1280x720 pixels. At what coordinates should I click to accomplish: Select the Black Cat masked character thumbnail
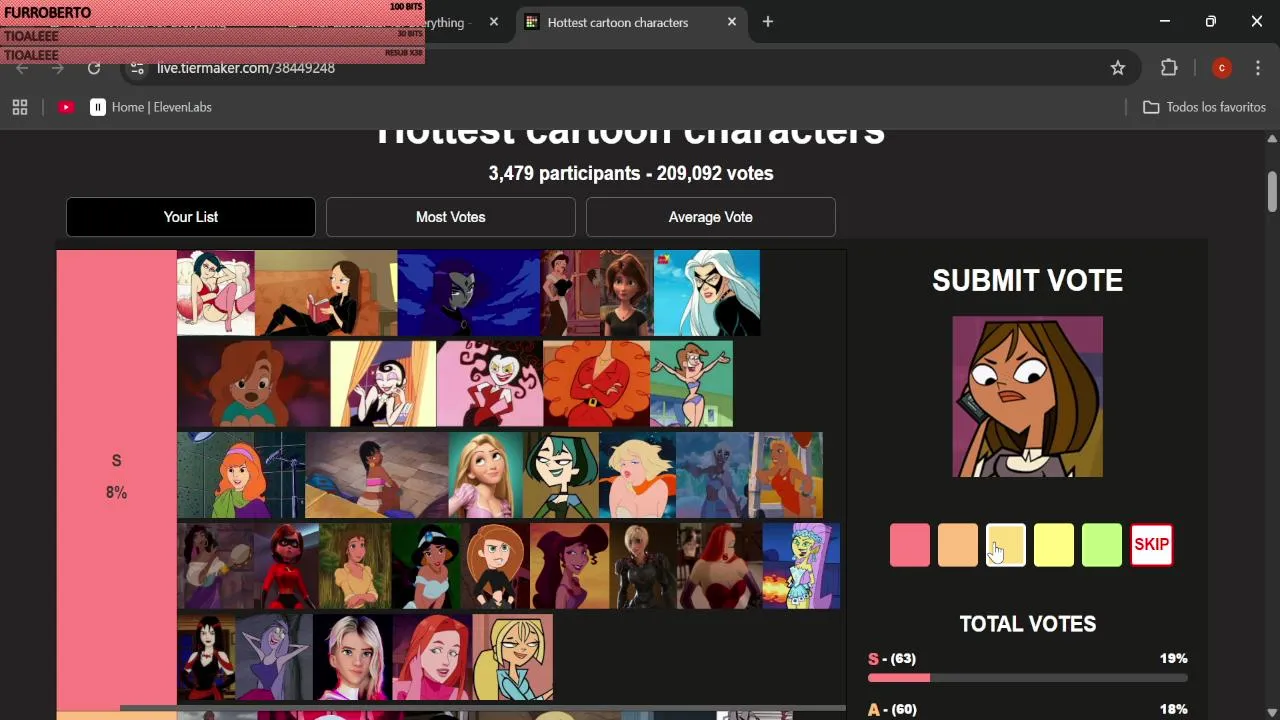[707, 293]
